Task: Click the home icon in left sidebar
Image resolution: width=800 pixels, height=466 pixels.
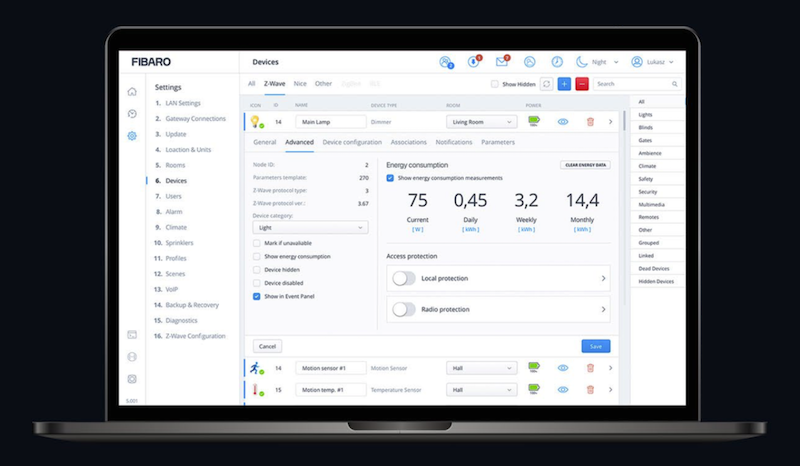Action: pos(132,92)
